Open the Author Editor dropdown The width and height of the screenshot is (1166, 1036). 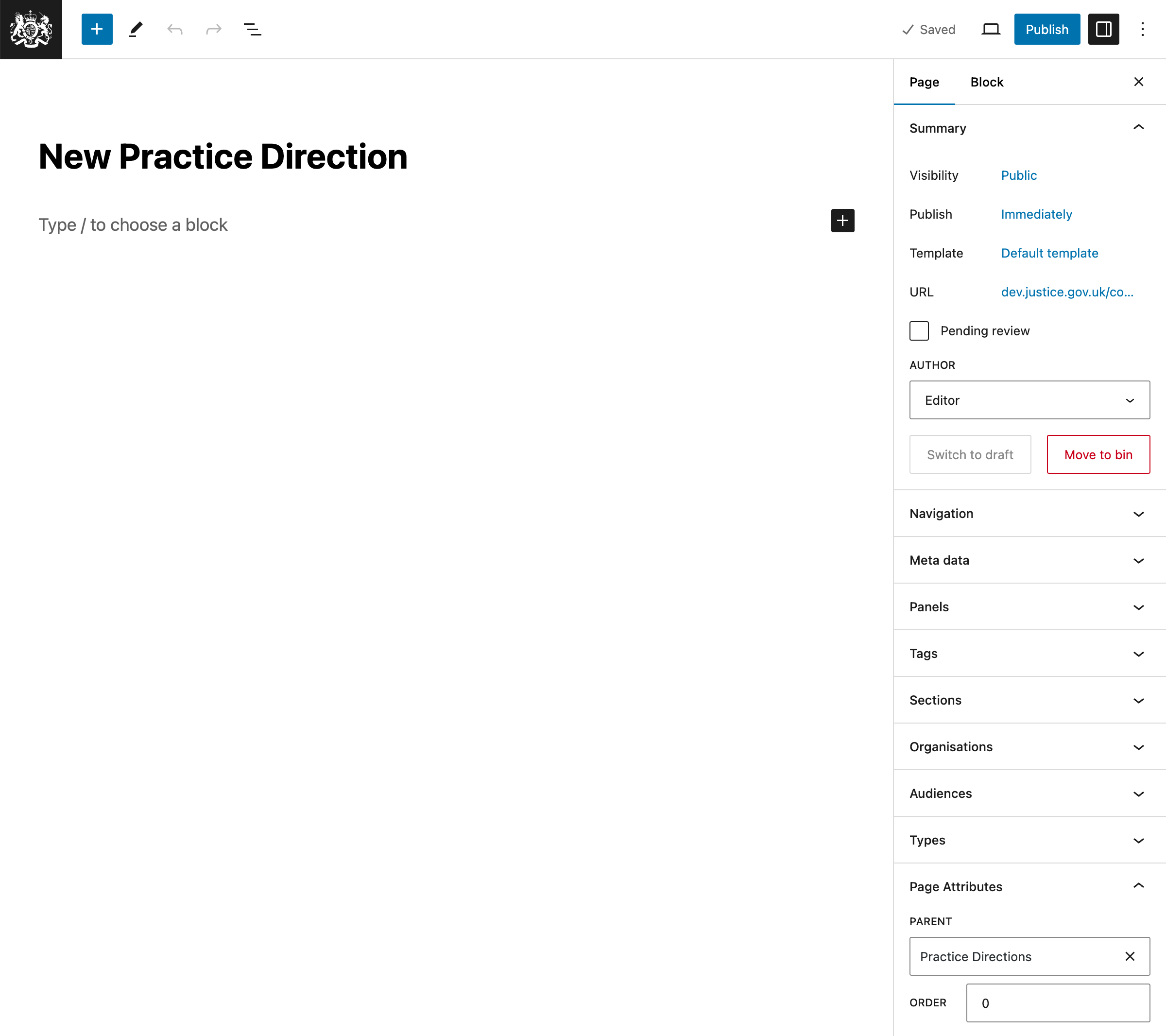pyautogui.click(x=1029, y=399)
